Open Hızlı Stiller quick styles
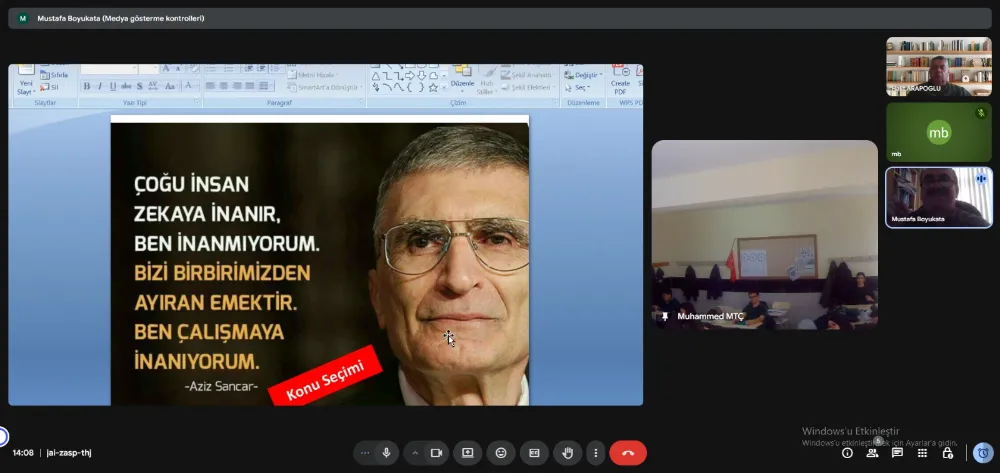This screenshot has width=1000, height=473. coord(487,82)
